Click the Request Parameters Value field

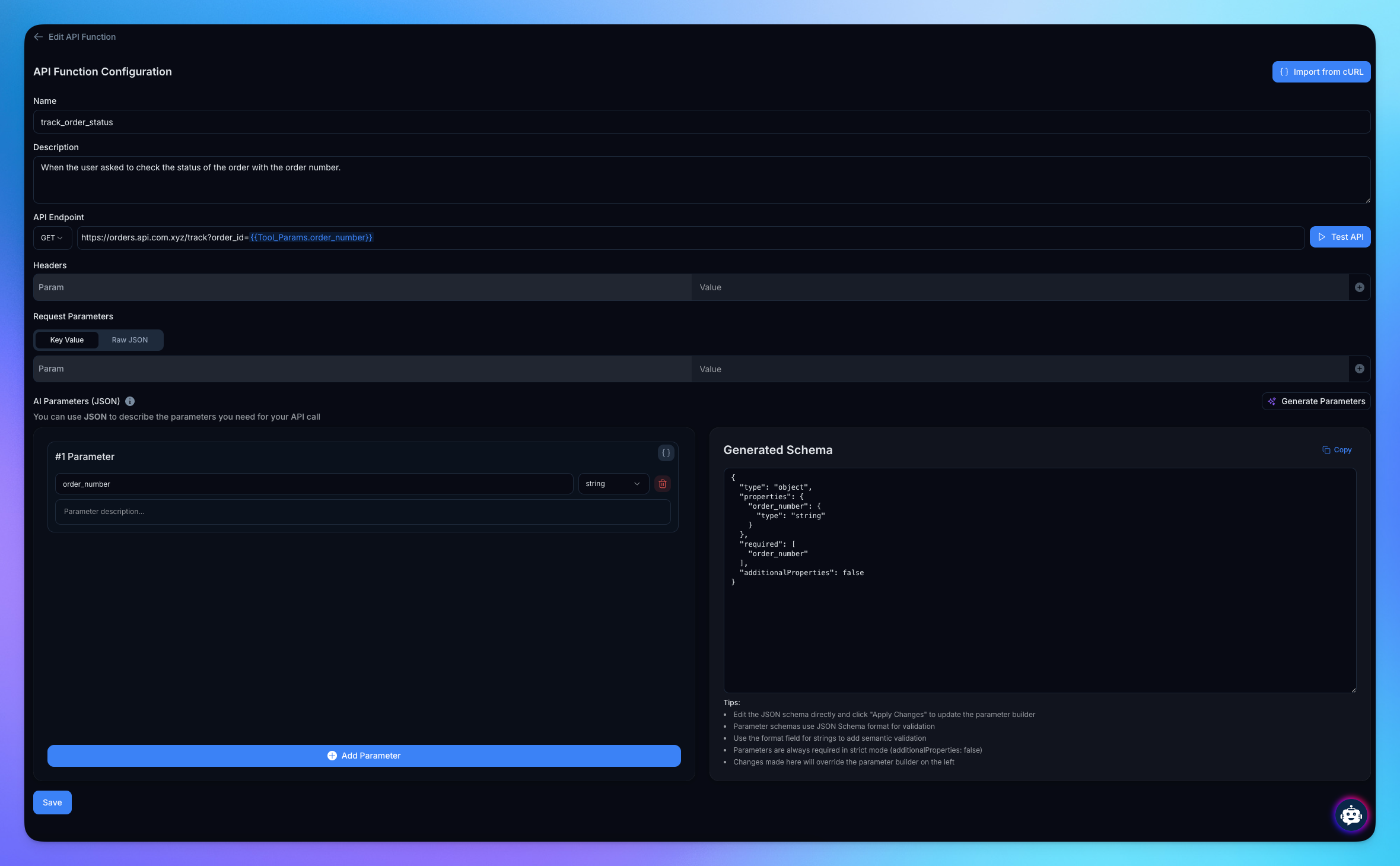tap(1020, 369)
